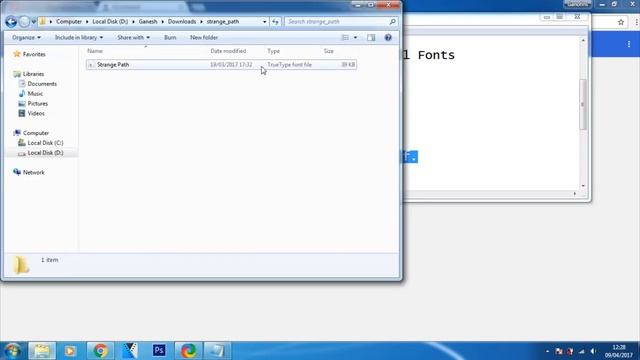Click the folder icon in the details pane
The height and width of the screenshot is (360, 640).
pyautogui.click(x=21, y=265)
